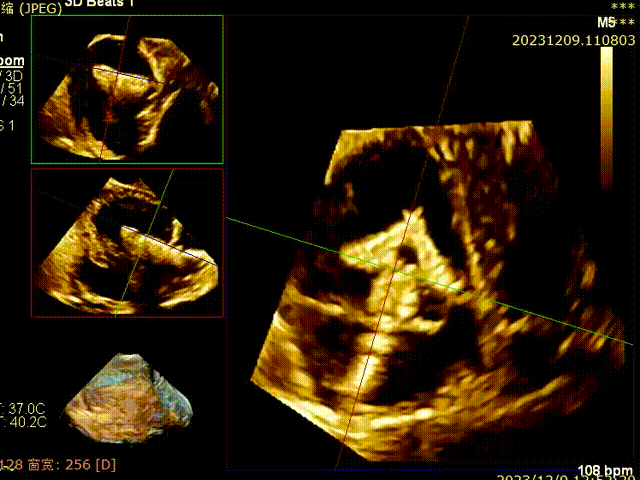
Task: Select the red-bordered middle ultrasound view
Action: click(x=126, y=242)
